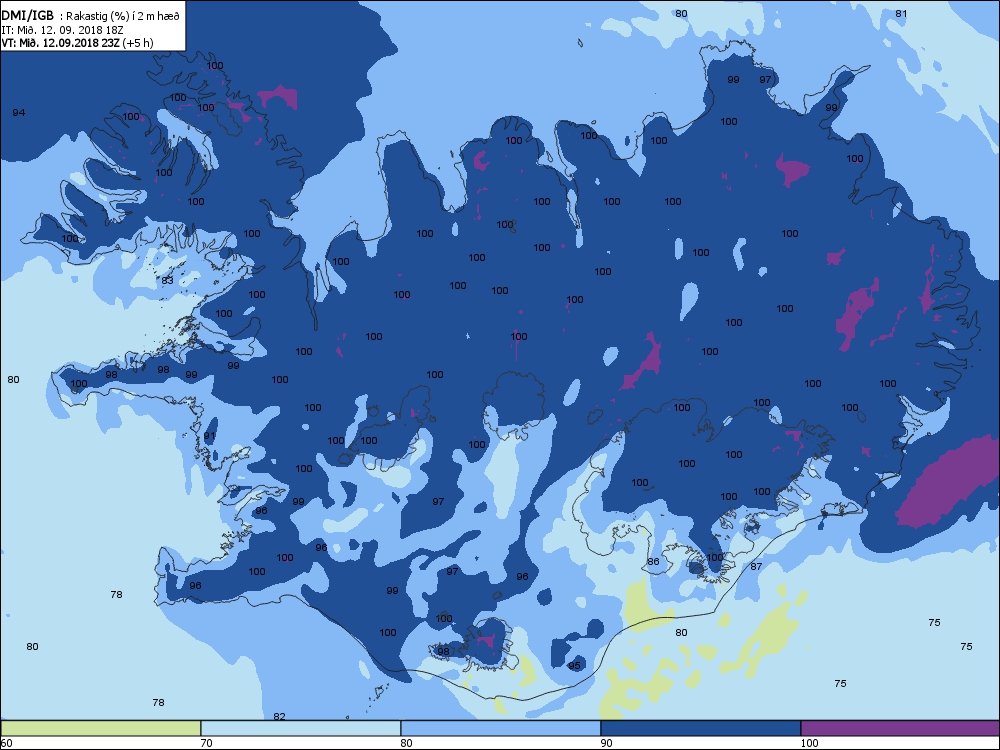Click the title text 'DMI/IGB : Rakastig (%) í 2 m hæð'
This screenshot has width=1000, height=750.
(x=91, y=16)
